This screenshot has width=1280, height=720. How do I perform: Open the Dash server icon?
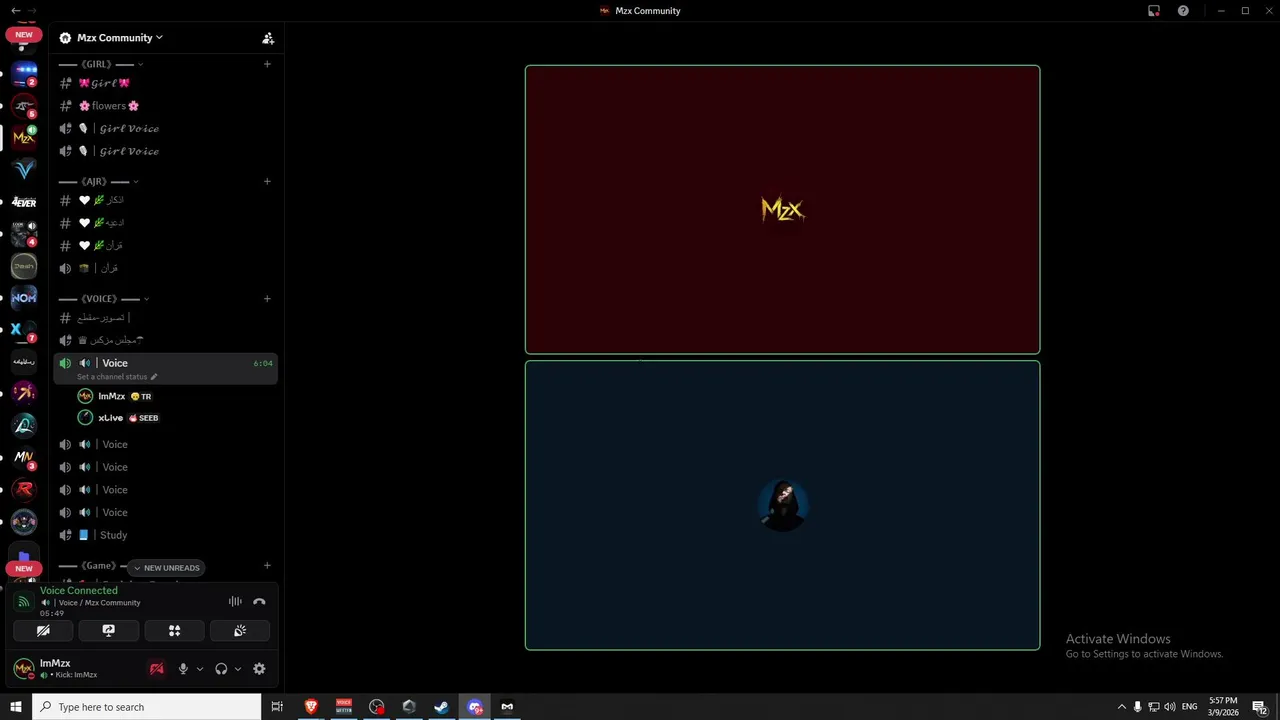point(24,266)
